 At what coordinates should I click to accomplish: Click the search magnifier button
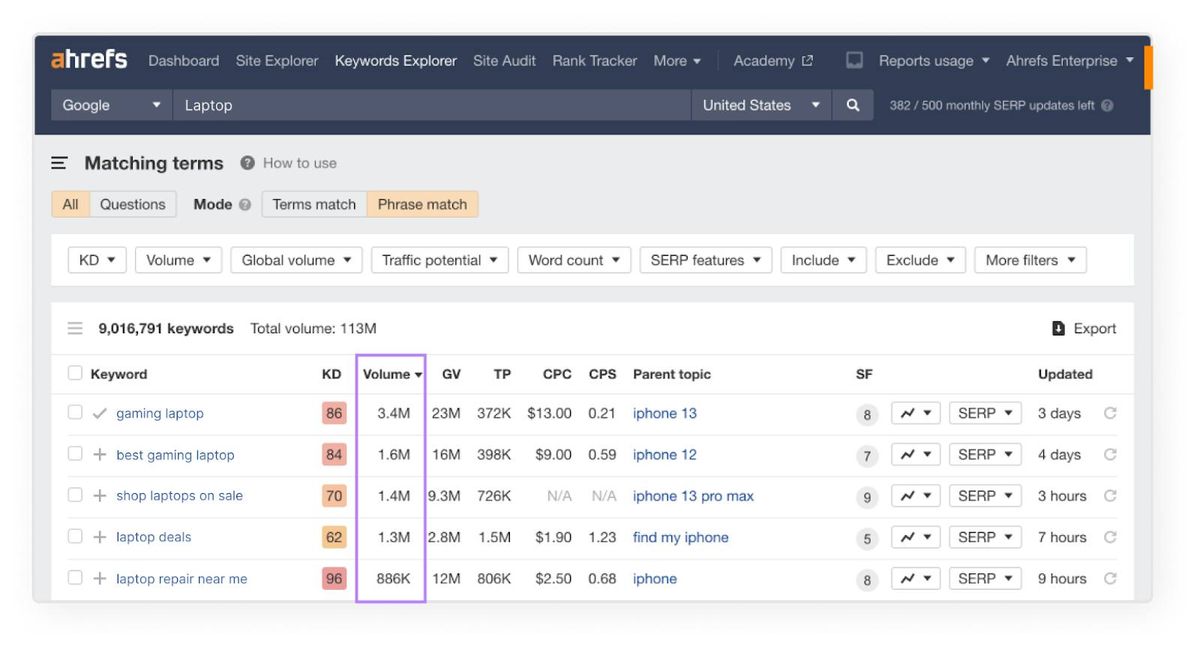852,105
